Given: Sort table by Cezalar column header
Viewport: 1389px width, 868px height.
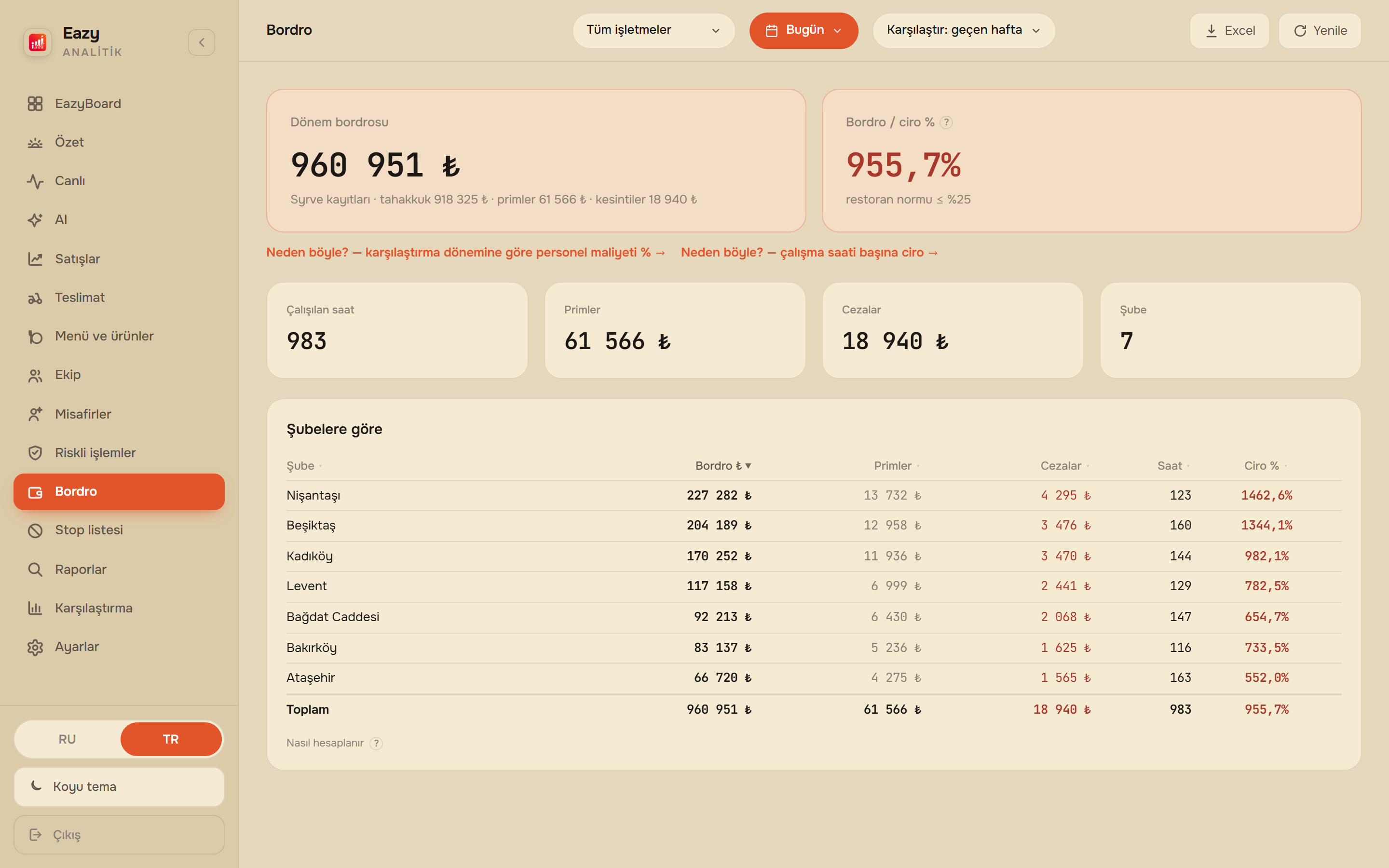Looking at the screenshot, I should (1065, 465).
